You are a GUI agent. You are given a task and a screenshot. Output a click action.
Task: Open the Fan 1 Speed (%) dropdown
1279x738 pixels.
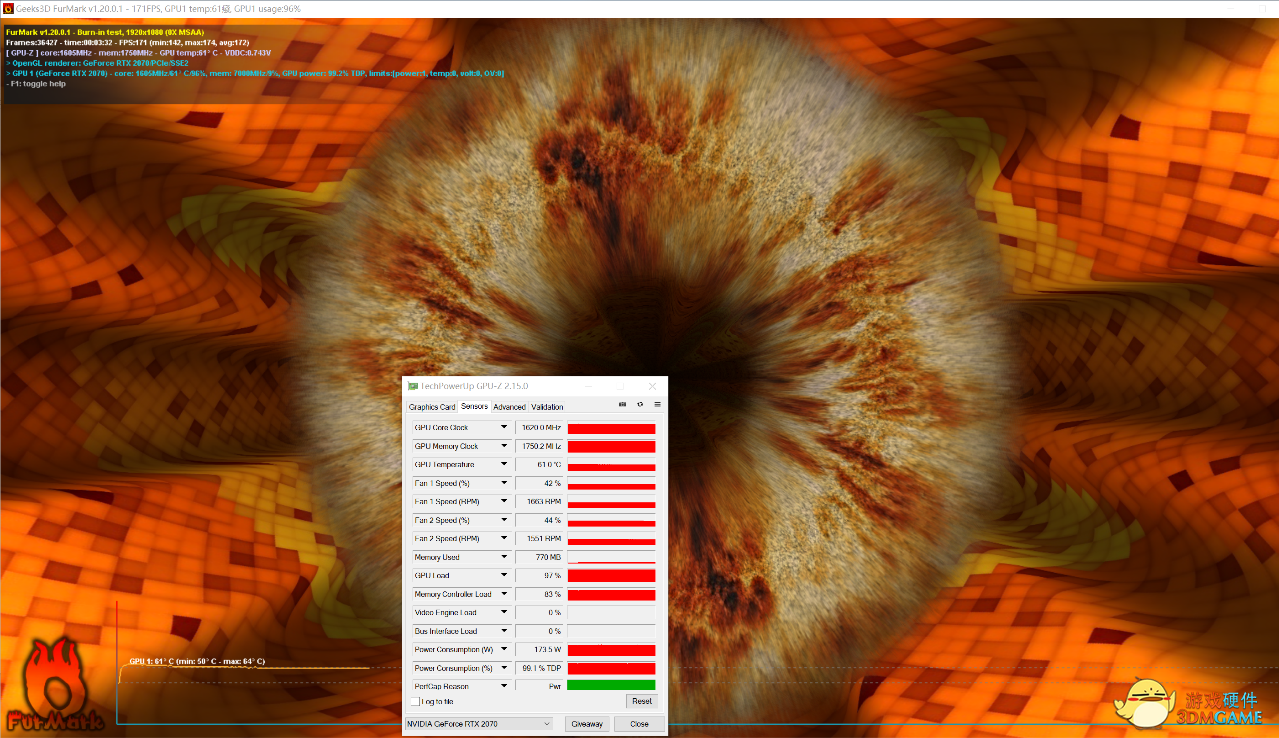click(x=504, y=483)
